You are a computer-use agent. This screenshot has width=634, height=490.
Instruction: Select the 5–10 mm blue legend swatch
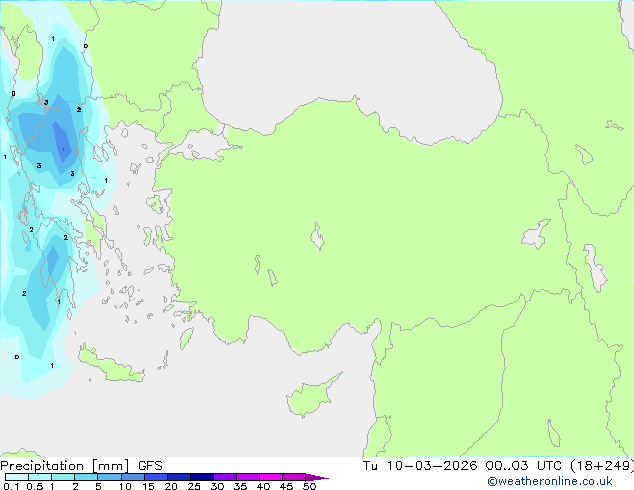click(x=109, y=477)
